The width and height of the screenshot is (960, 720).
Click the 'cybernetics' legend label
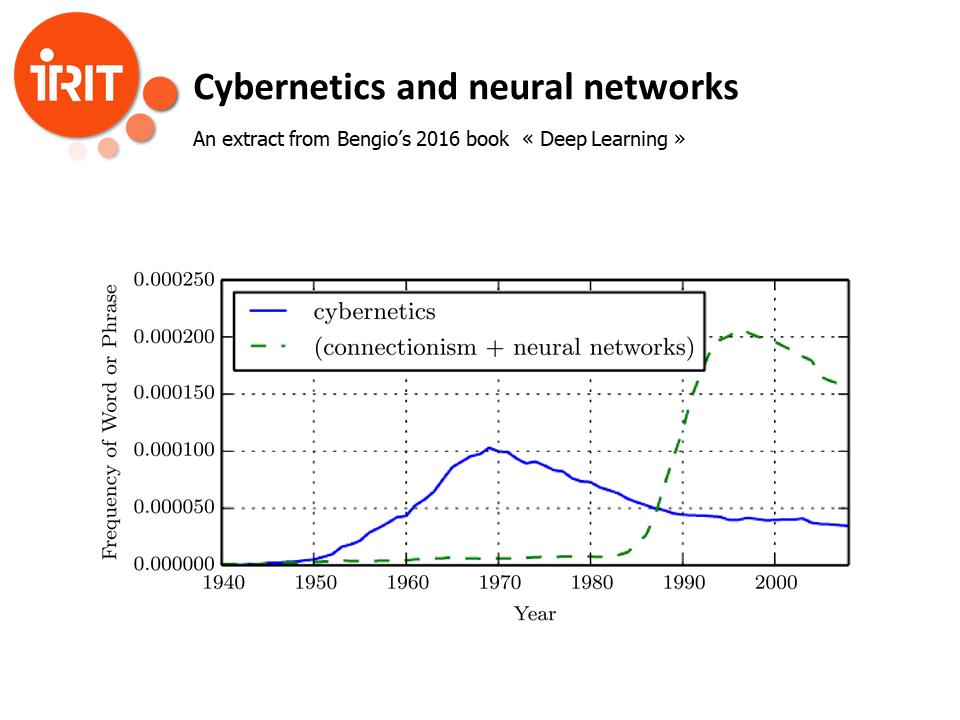[x=374, y=312]
